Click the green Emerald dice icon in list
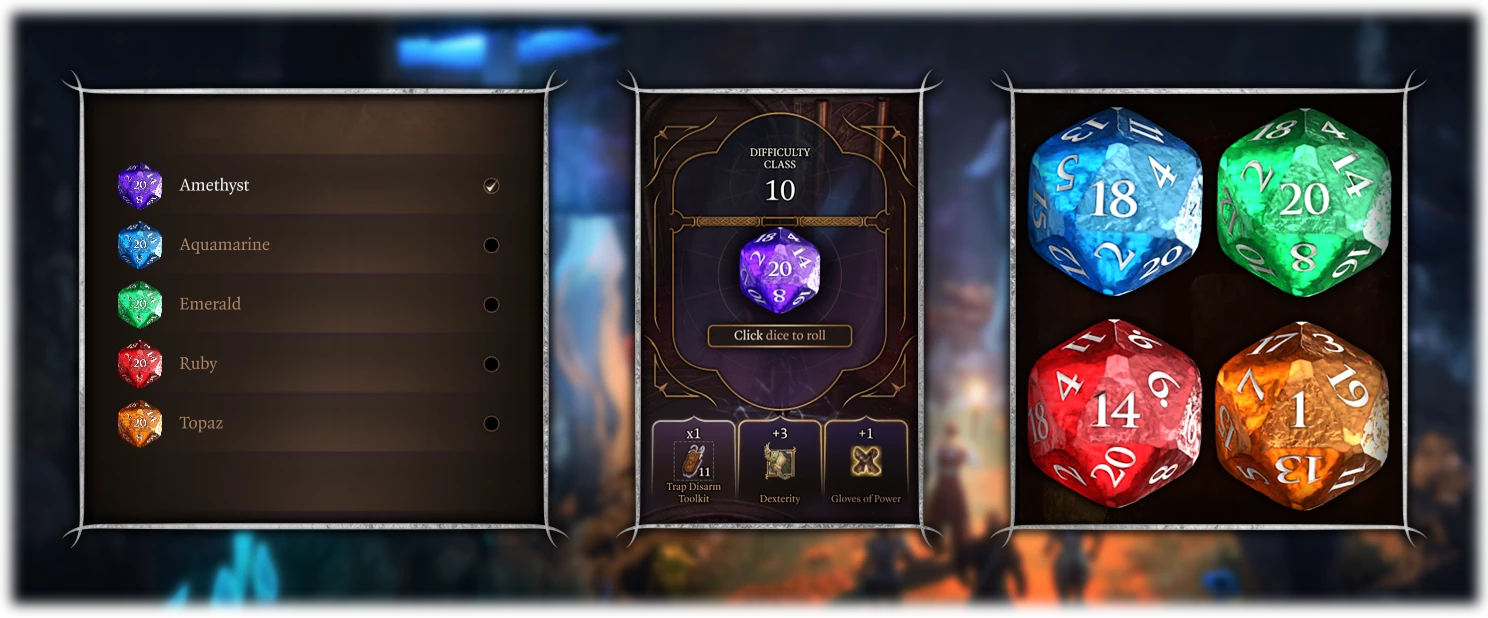This screenshot has height=618, width=1488. pyautogui.click(x=140, y=304)
